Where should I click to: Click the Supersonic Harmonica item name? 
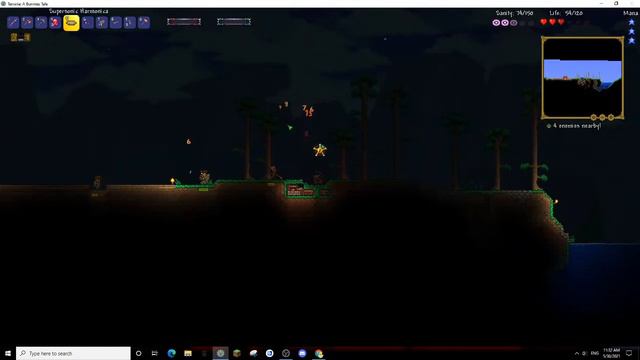(78, 11)
